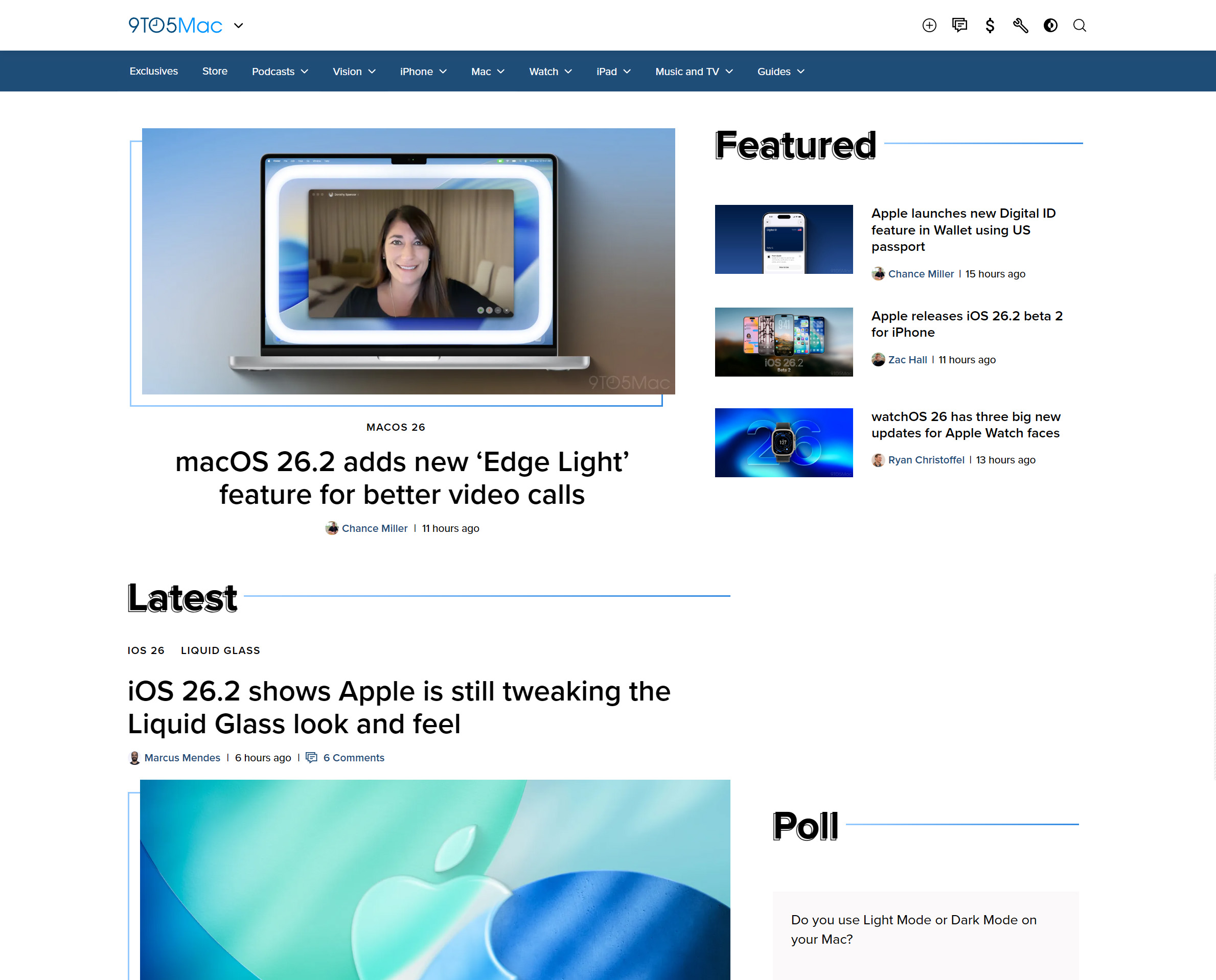The width and height of the screenshot is (1216, 980).
Task: Go to the Store nav item
Action: coord(215,71)
